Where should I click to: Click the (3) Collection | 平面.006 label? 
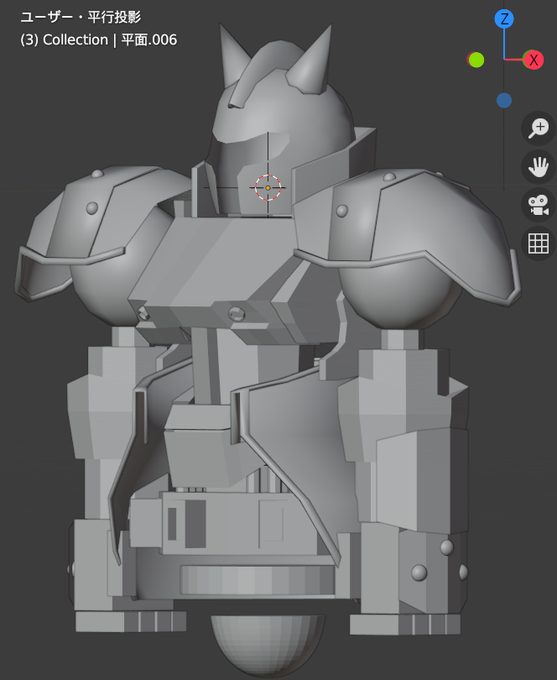(98, 40)
